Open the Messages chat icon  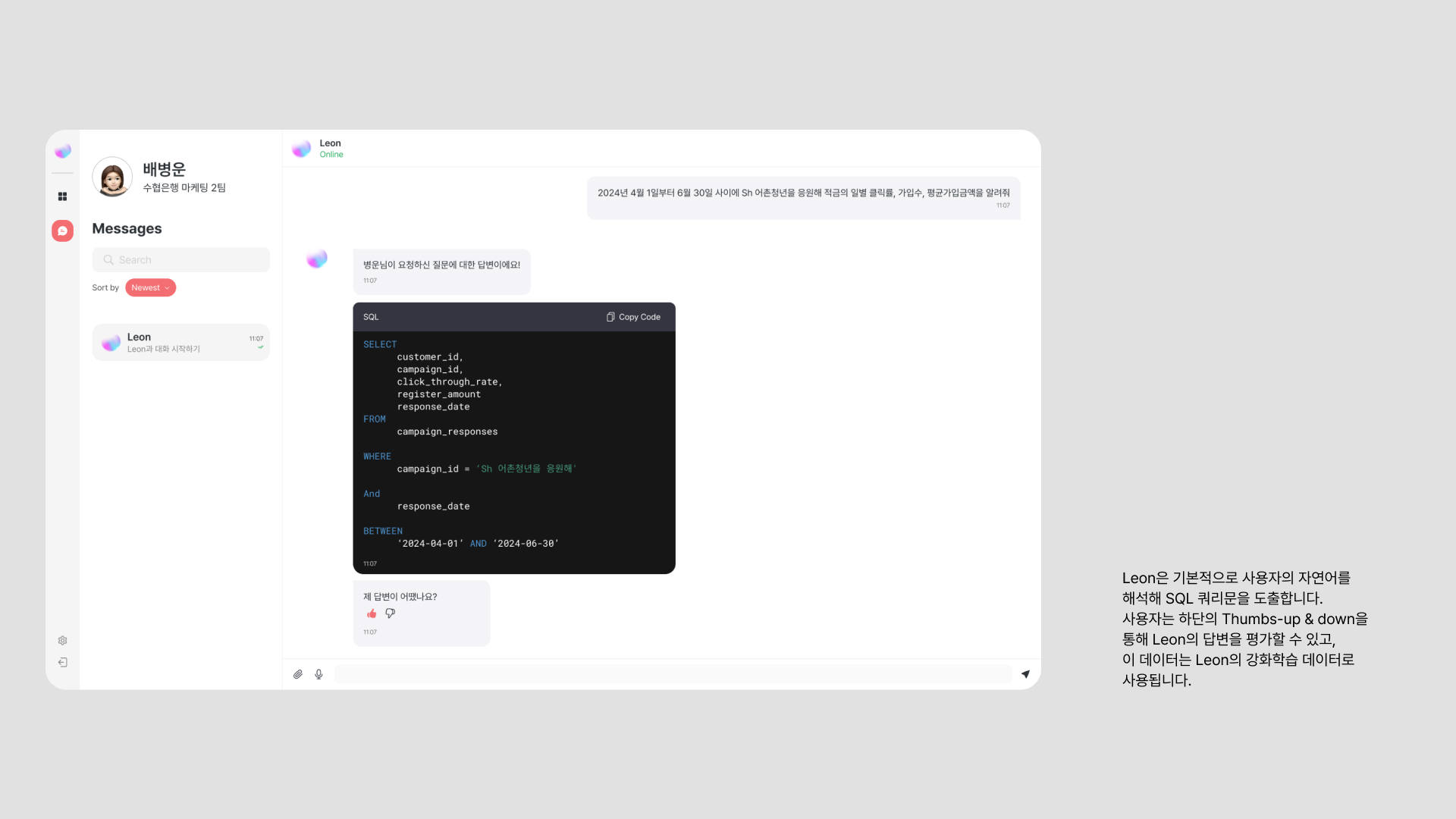pos(63,231)
